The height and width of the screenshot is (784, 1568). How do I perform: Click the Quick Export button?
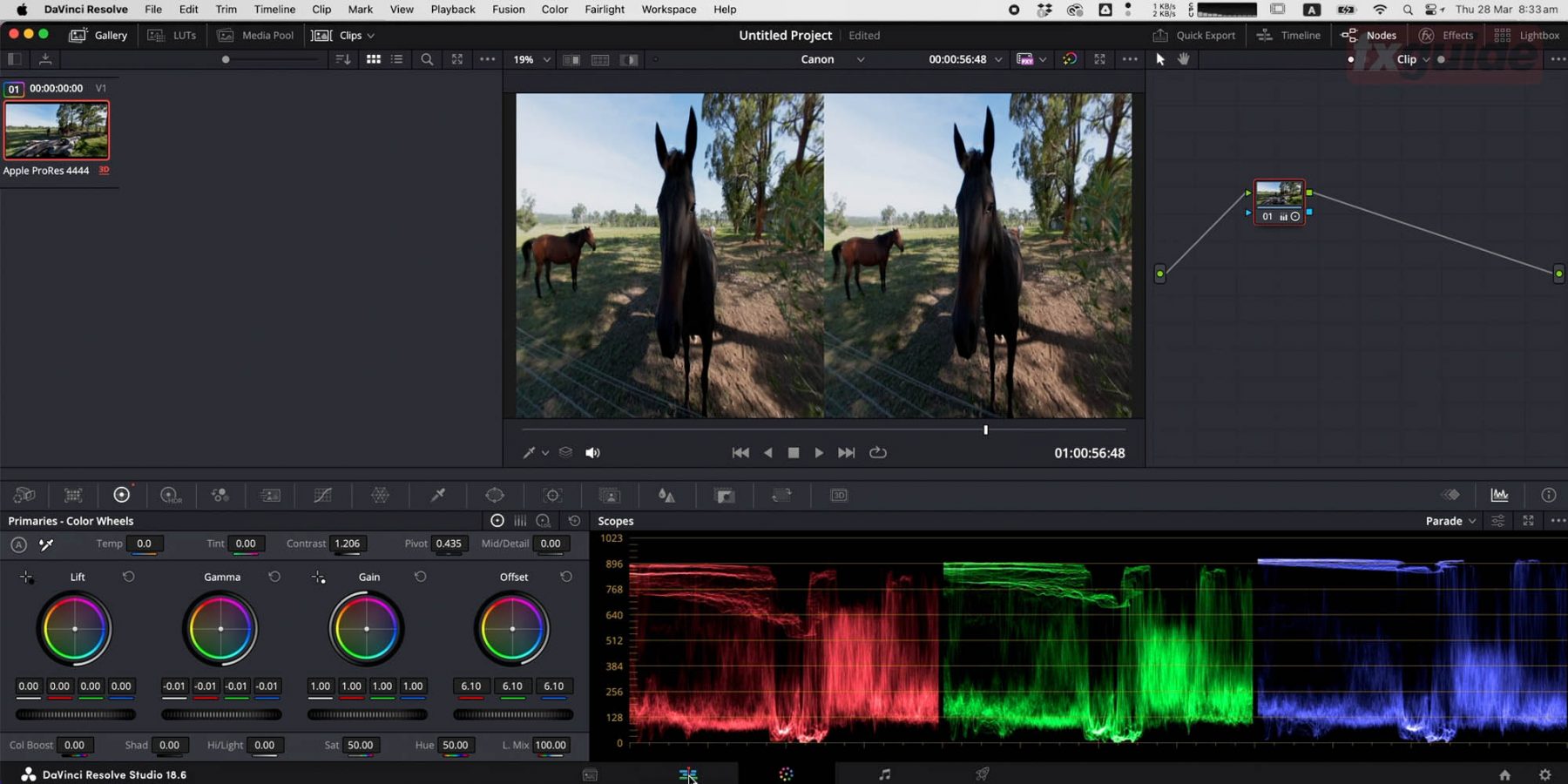pyautogui.click(x=1194, y=36)
